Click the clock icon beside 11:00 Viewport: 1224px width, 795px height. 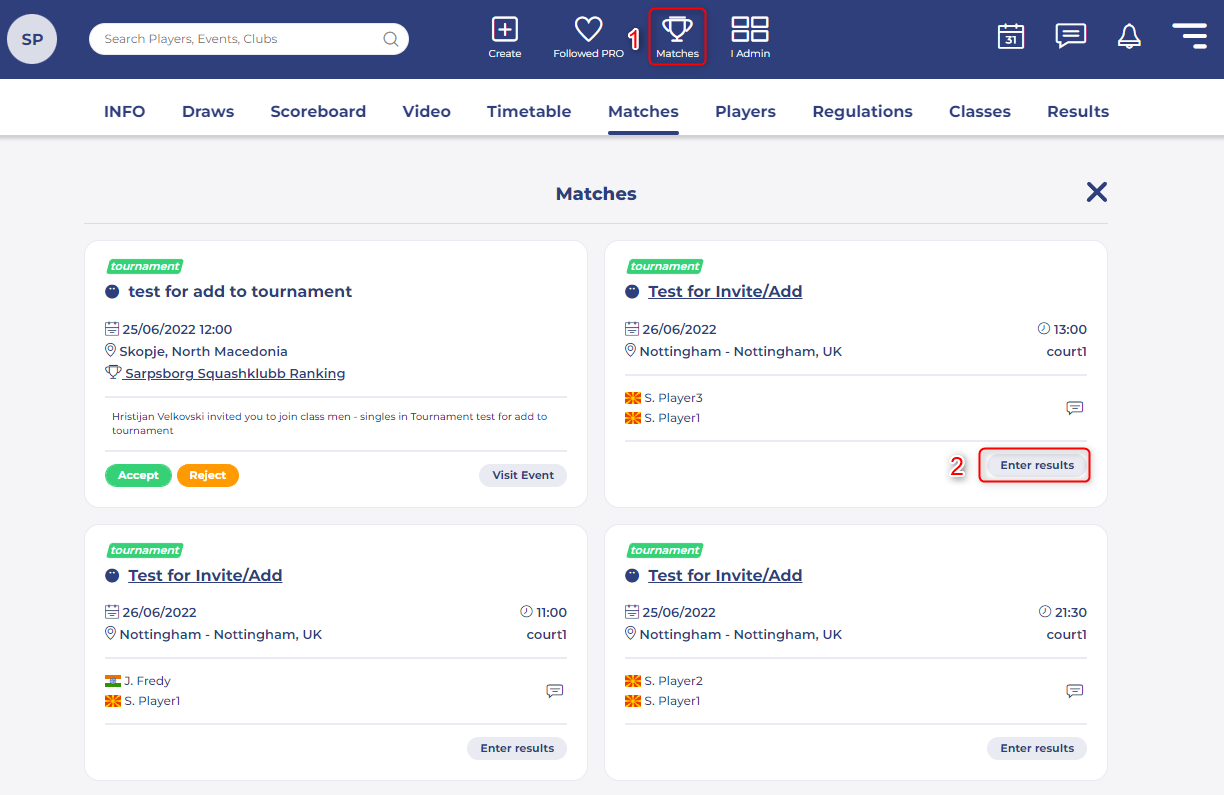526,612
